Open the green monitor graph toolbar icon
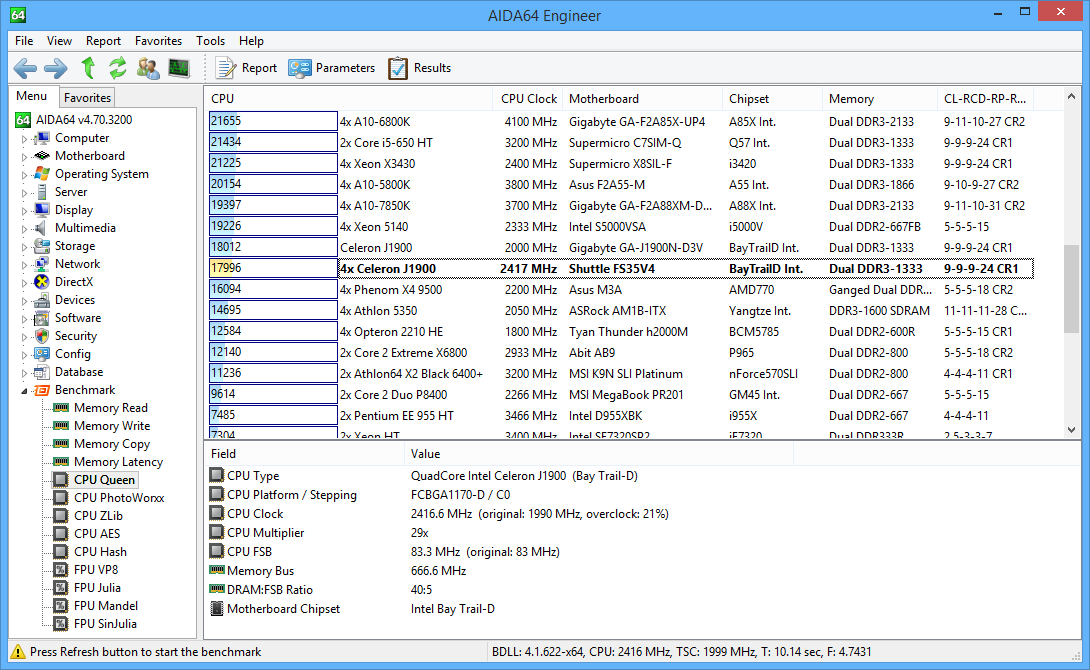 point(179,68)
